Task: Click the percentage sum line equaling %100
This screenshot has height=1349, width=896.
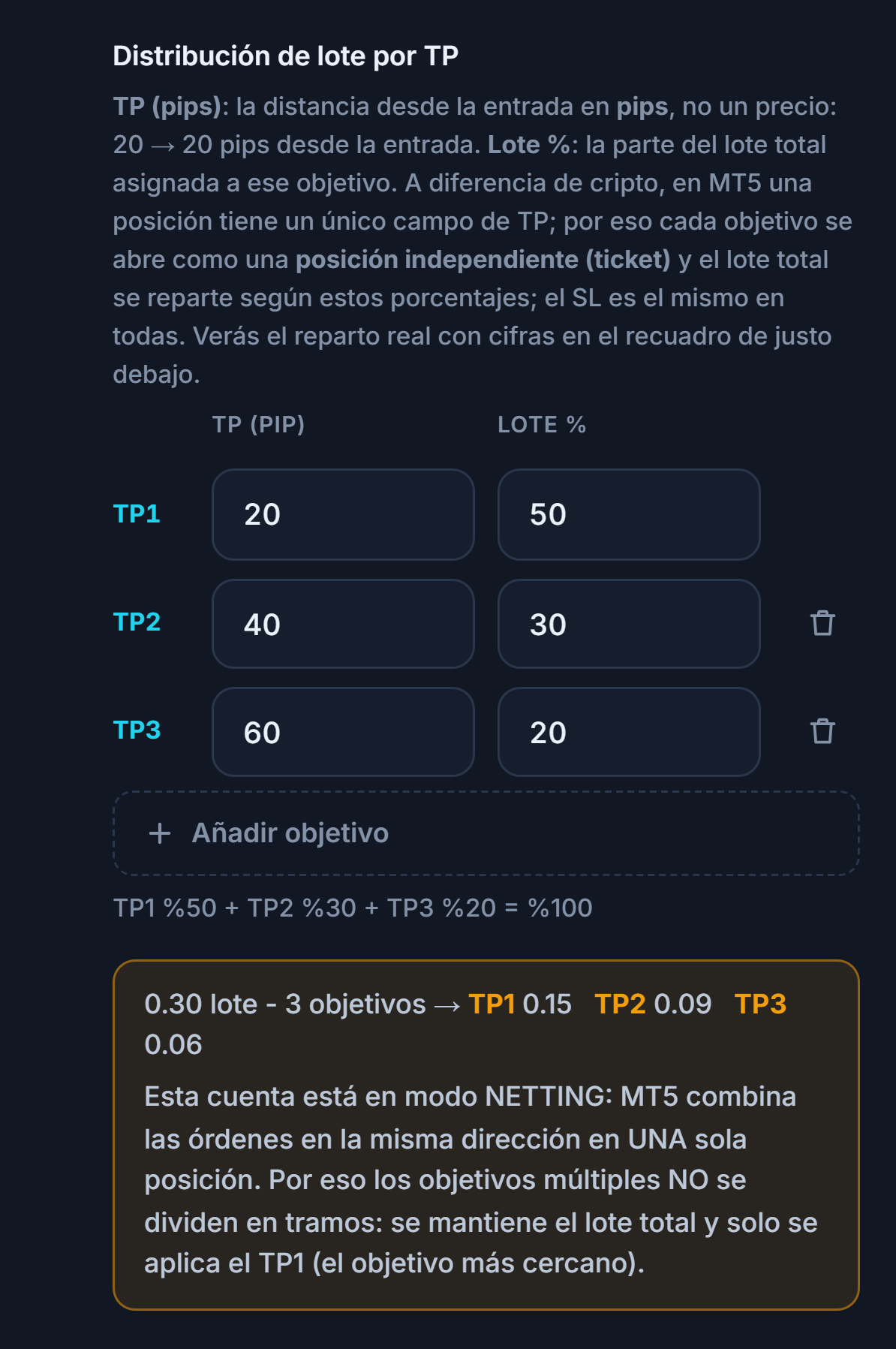Action: point(353,908)
